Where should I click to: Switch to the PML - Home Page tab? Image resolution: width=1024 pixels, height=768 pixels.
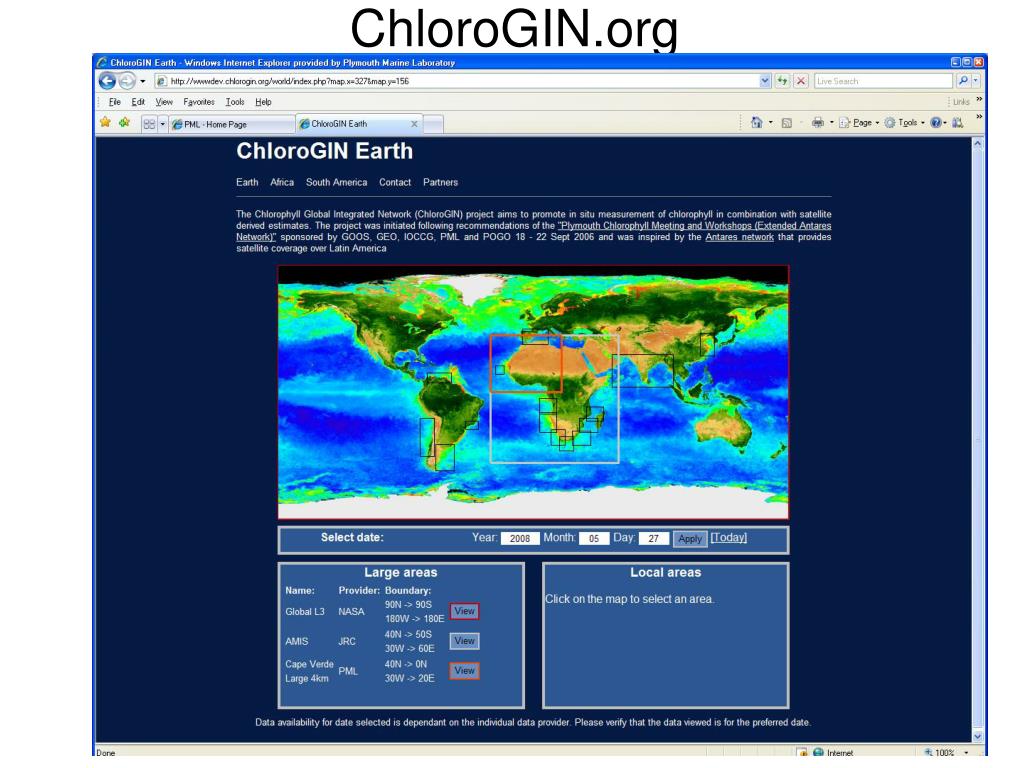[232, 124]
